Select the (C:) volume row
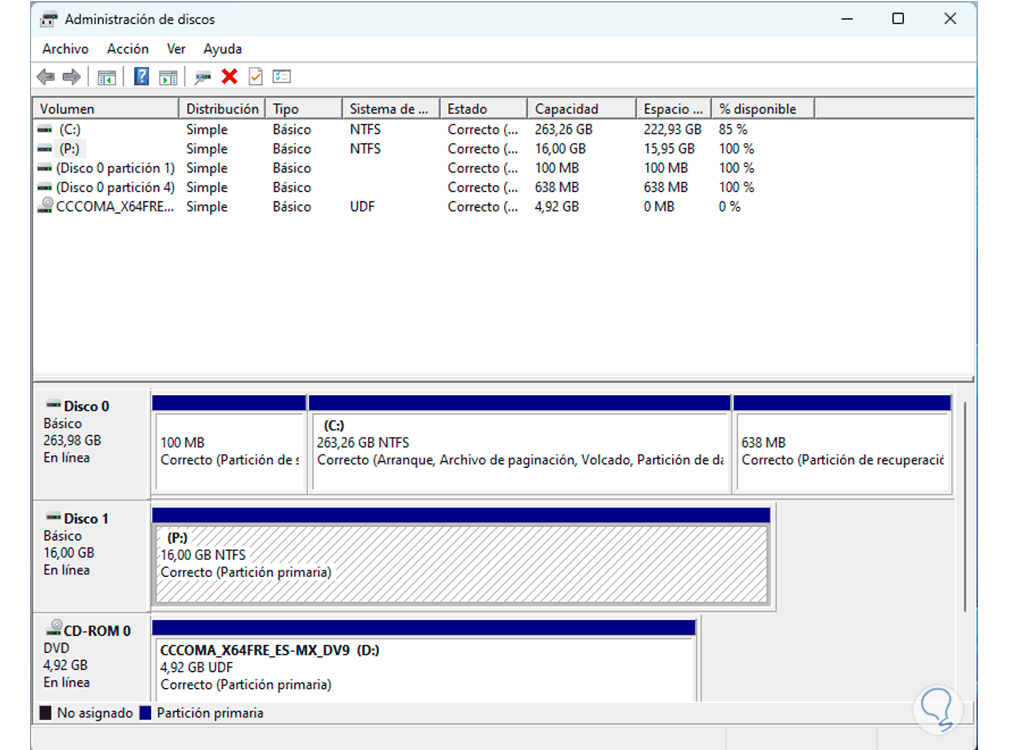The height and width of the screenshot is (750, 1014). [x=424, y=129]
